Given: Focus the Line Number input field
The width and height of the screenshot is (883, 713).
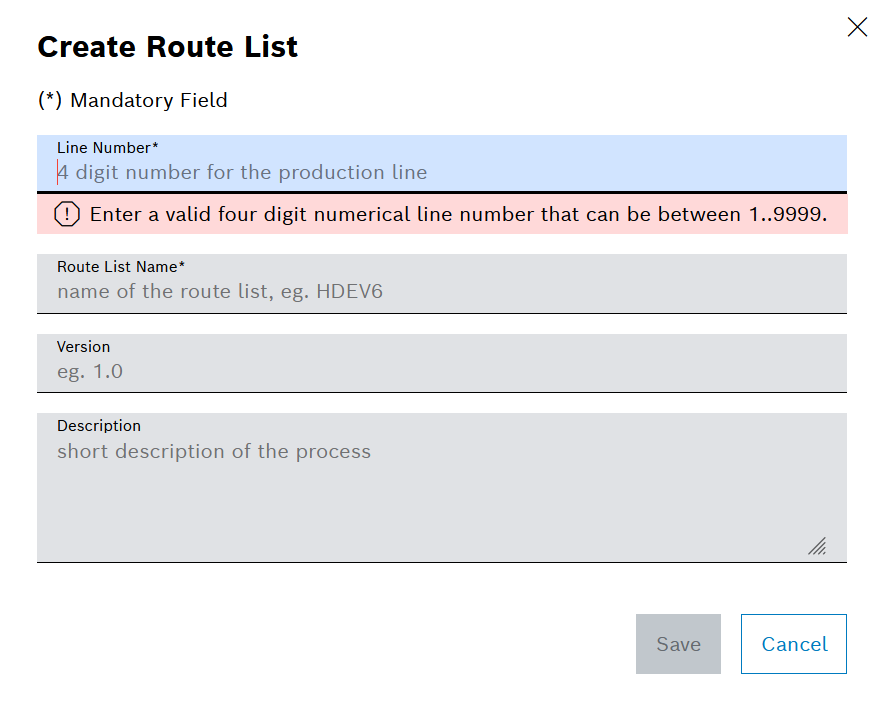Looking at the screenshot, I should (440, 171).
